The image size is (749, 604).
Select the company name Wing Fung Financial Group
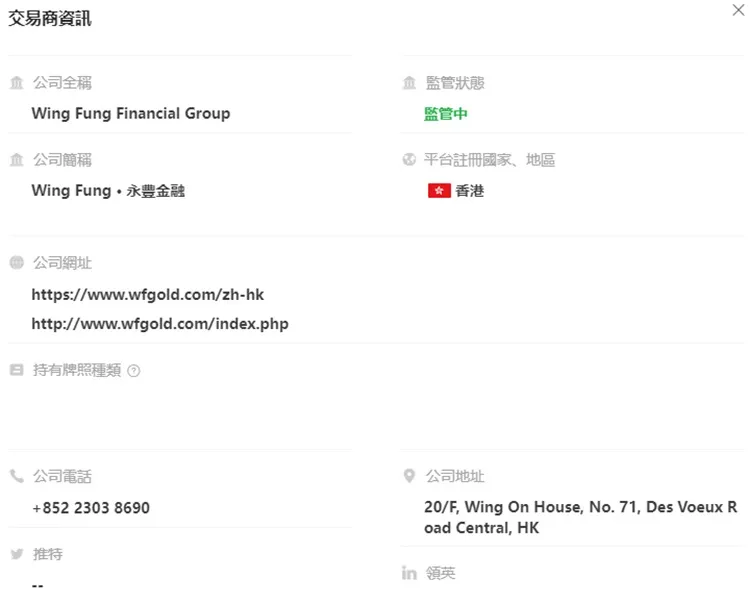(x=131, y=114)
